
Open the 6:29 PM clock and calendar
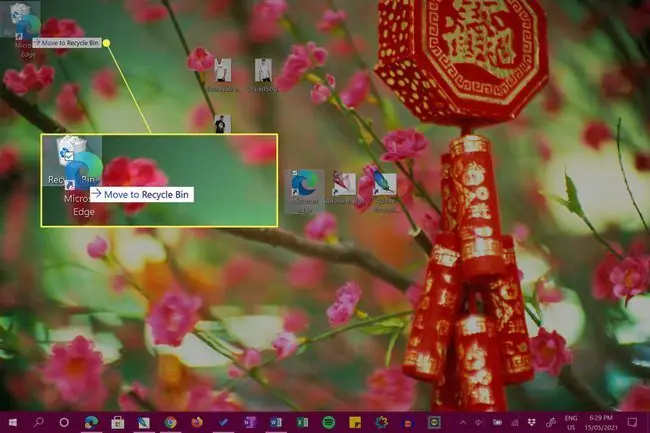coord(601,422)
